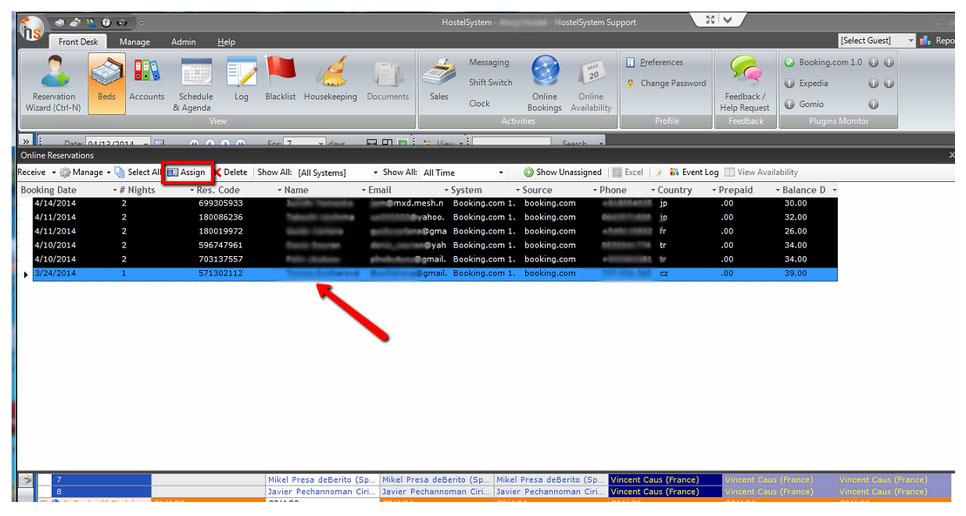Switch to the Manage ribbon tab
The width and height of the screenshot is (966, 516).
click(x=134, y=42)
